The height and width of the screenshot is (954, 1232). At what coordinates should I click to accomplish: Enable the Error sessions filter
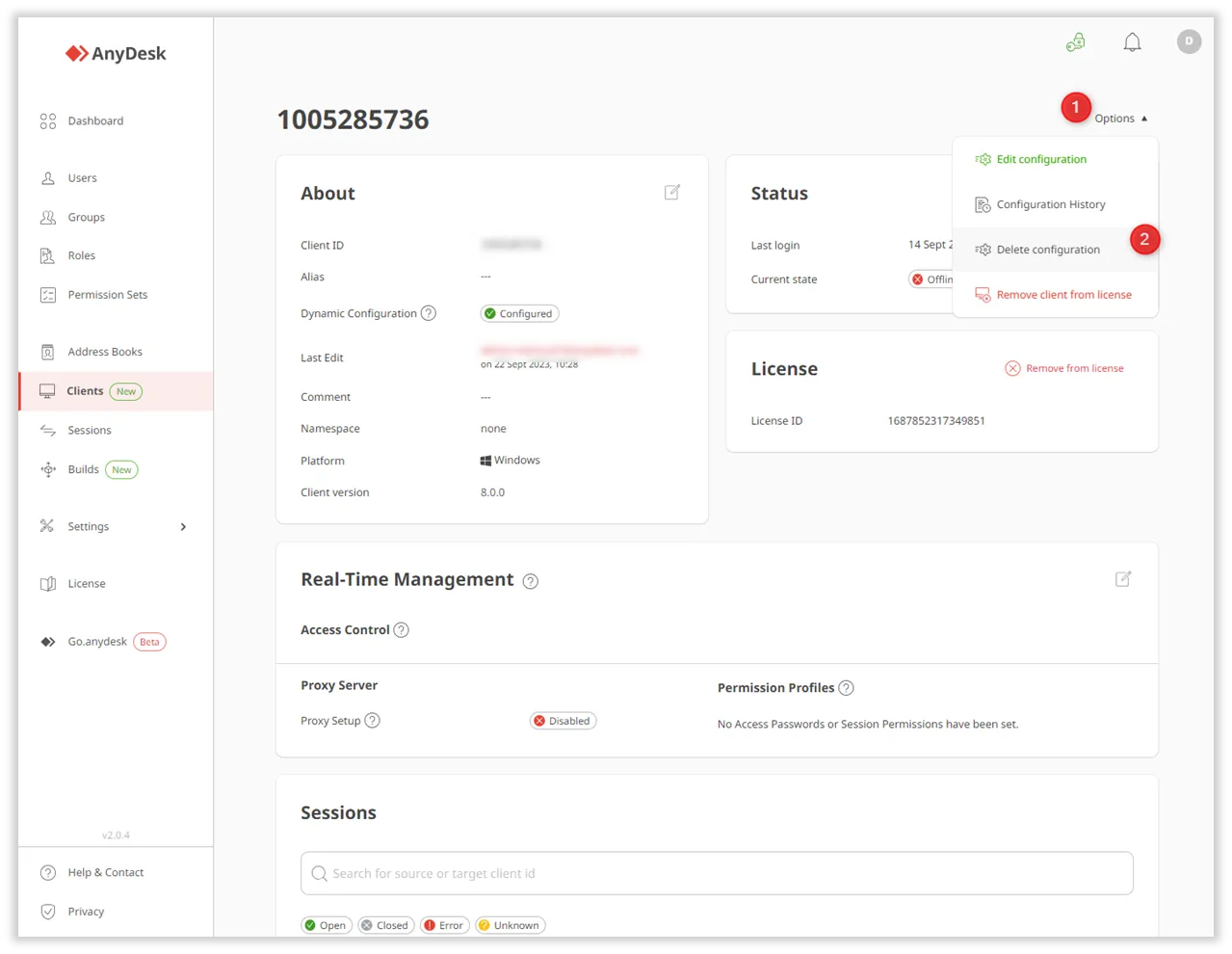444,925
